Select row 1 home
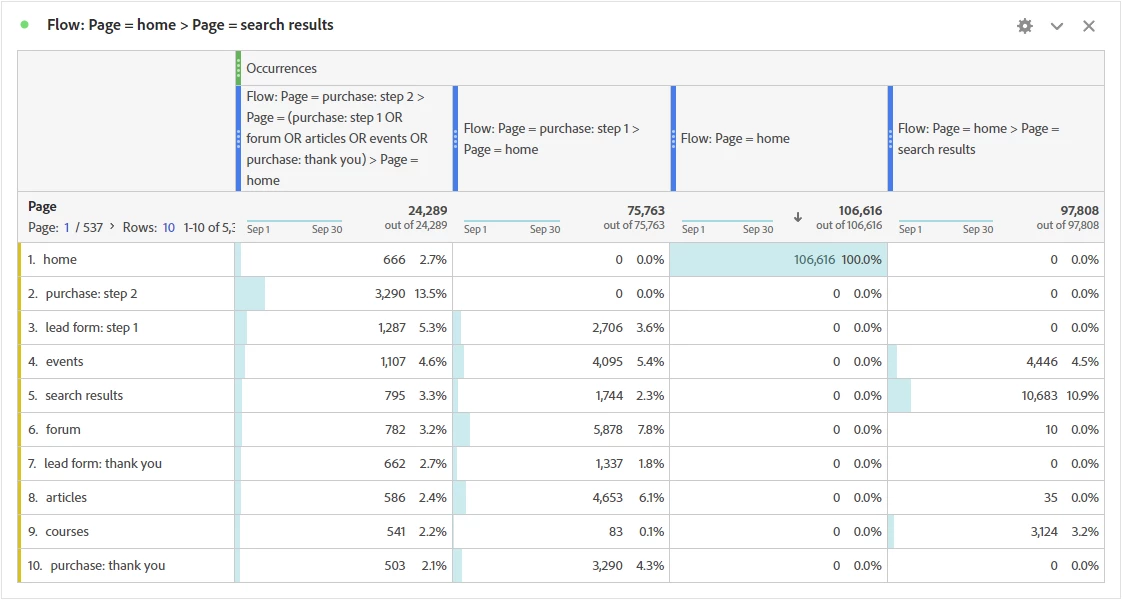The width and height of the screenshot is (1122, 600). point(127,260)
